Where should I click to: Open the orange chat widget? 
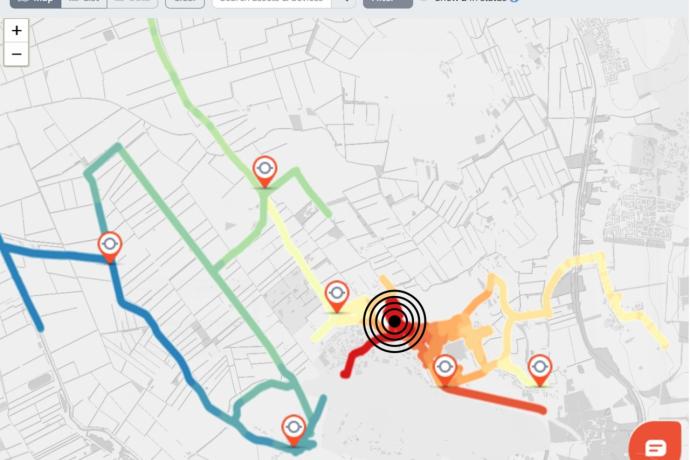[656, 442]
